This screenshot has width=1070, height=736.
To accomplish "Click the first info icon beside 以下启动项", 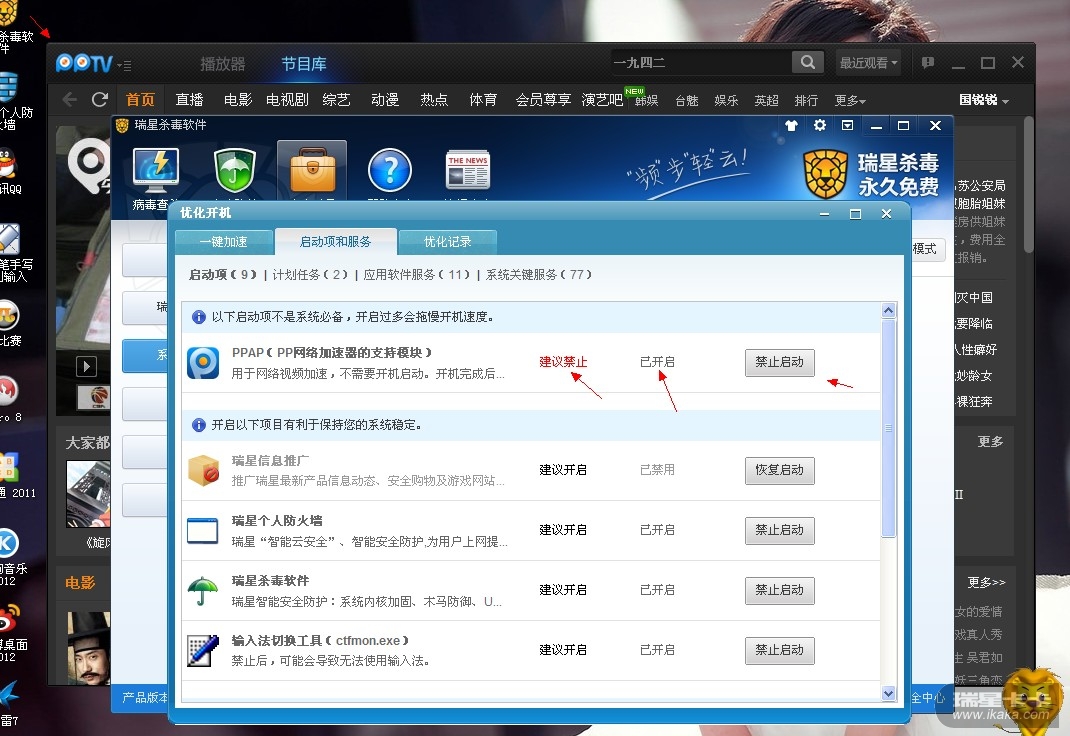I will [199, 317].
